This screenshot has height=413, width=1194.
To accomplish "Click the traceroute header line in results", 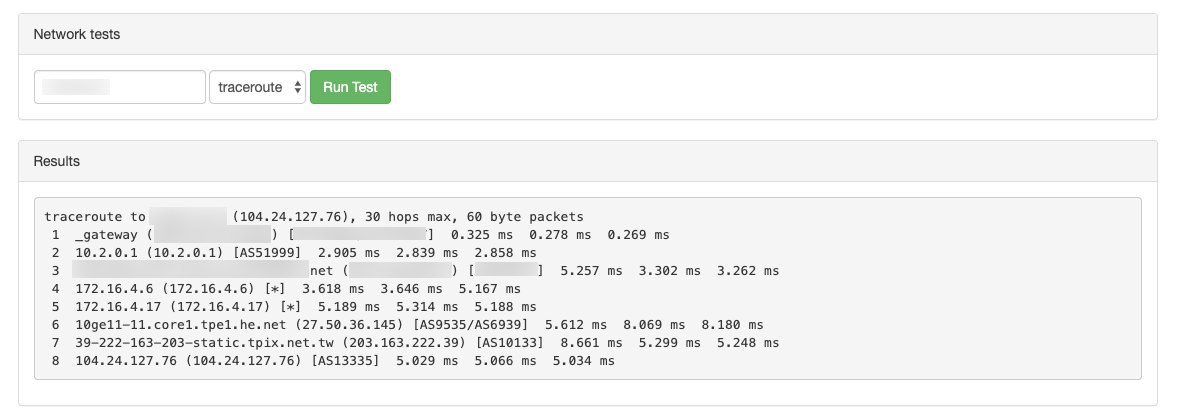I will click(x=314, y=217).
